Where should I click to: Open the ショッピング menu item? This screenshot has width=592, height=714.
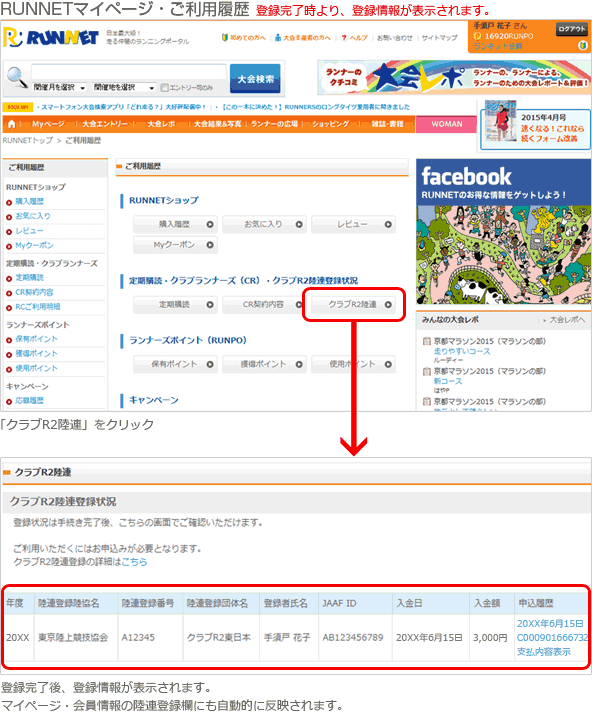[x=331, y=124]
